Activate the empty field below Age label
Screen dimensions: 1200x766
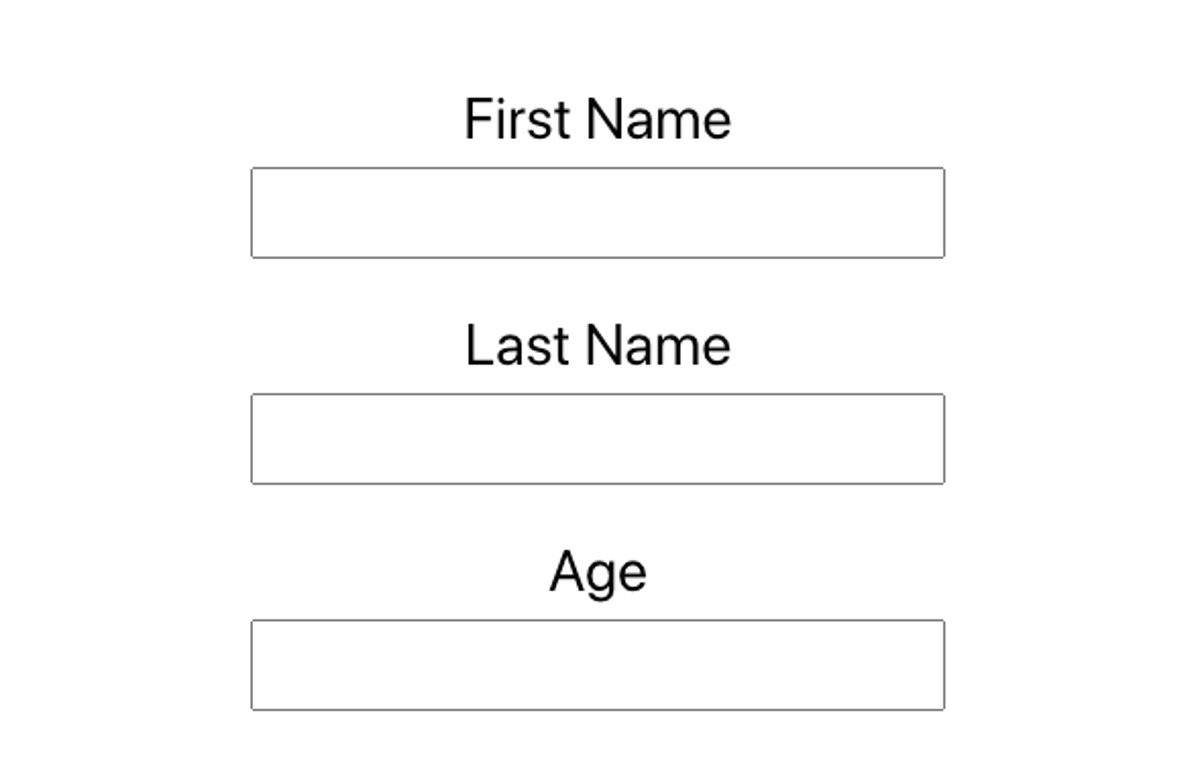click(x=597, y=665)
